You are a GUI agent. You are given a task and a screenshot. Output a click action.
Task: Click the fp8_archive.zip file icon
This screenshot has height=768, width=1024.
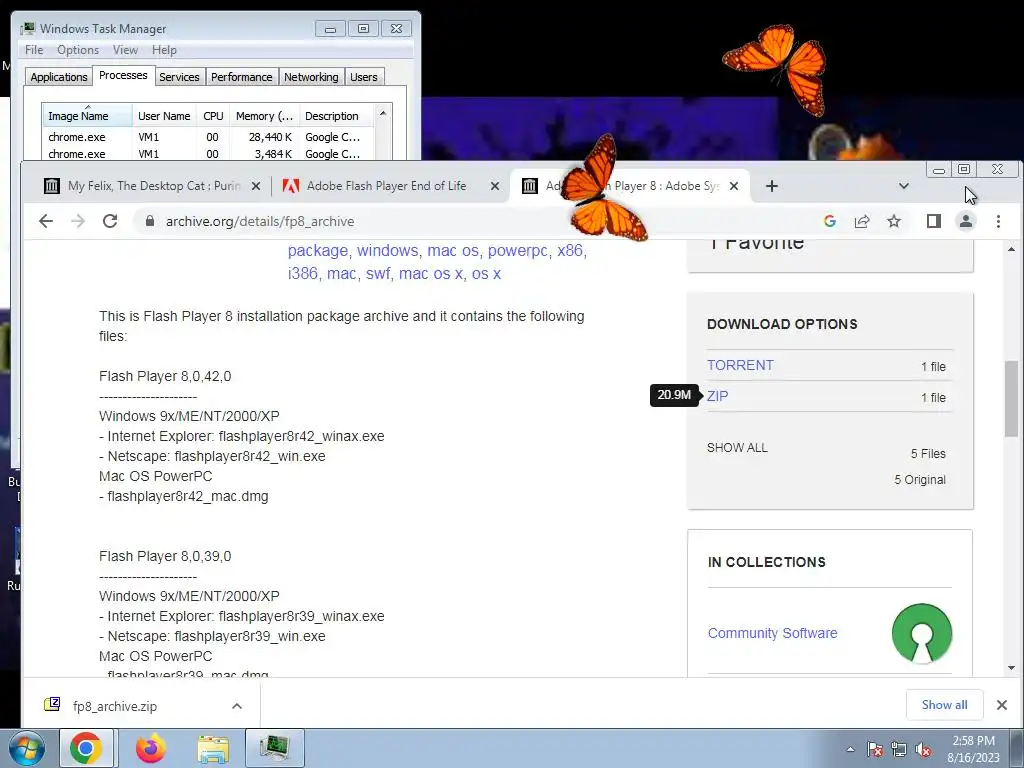(x=52, y=705)
